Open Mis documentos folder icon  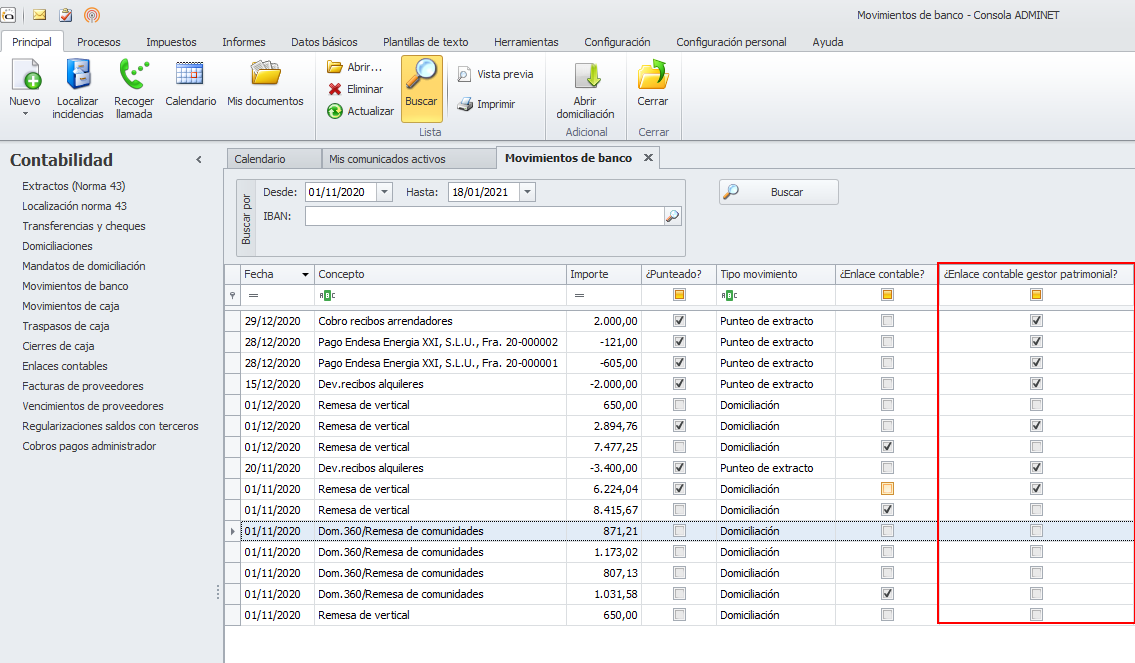(x=265, y=75)
